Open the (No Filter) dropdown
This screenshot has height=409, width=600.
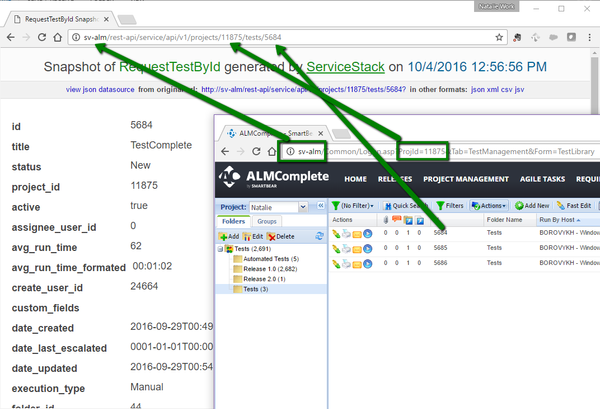tap(353, 206)
